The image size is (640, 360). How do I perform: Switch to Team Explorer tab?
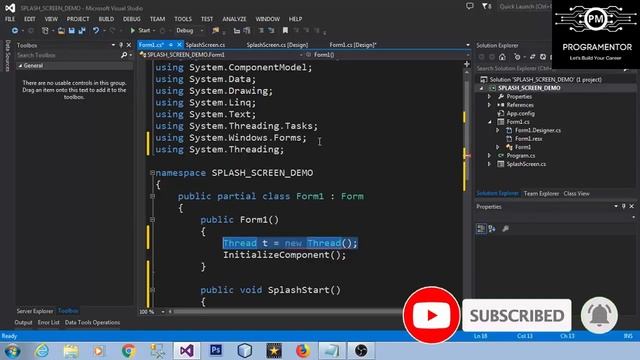(541, 193)
